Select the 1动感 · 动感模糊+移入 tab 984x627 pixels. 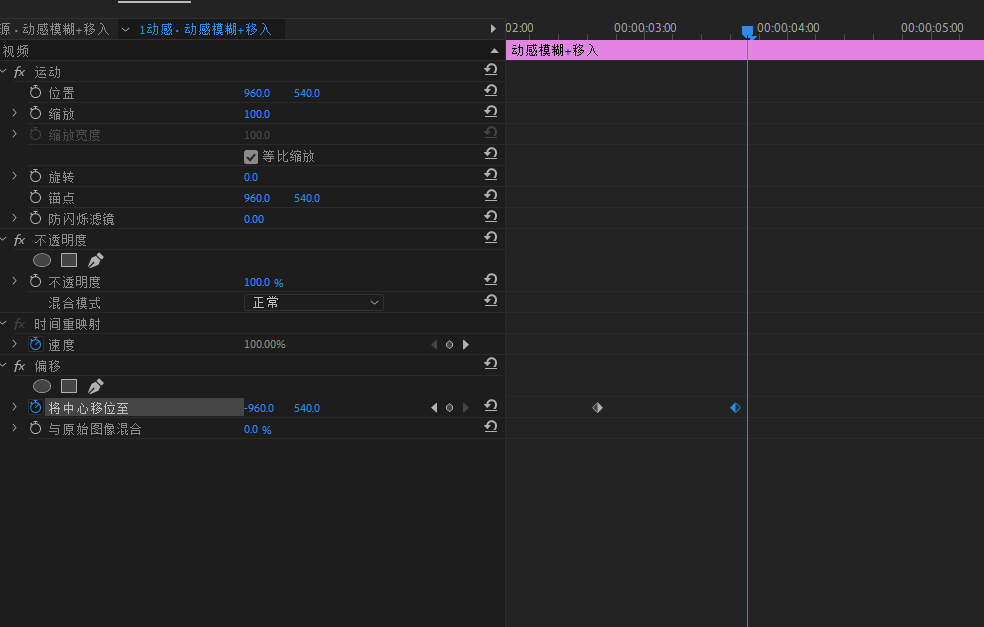point(205,29)
